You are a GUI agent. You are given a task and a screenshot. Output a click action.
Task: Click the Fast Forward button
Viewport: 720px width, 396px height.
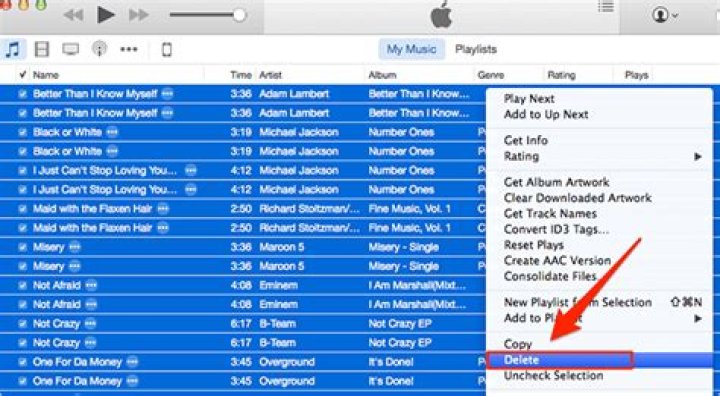point(139,15)
